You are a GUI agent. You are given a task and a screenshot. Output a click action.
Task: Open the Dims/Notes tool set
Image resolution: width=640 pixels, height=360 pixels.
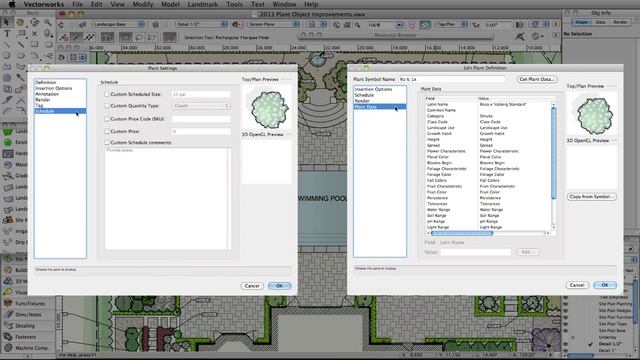(29, 314)
